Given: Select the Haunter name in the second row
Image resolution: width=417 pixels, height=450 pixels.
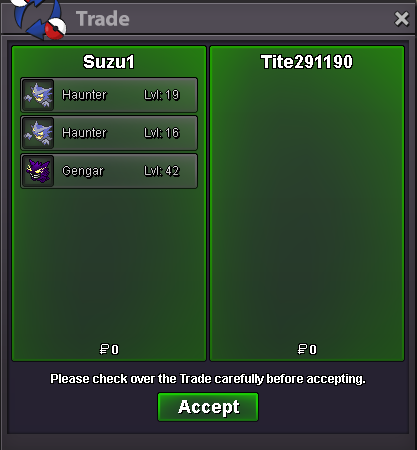Looking at the screenshot, I should [84, 133].
